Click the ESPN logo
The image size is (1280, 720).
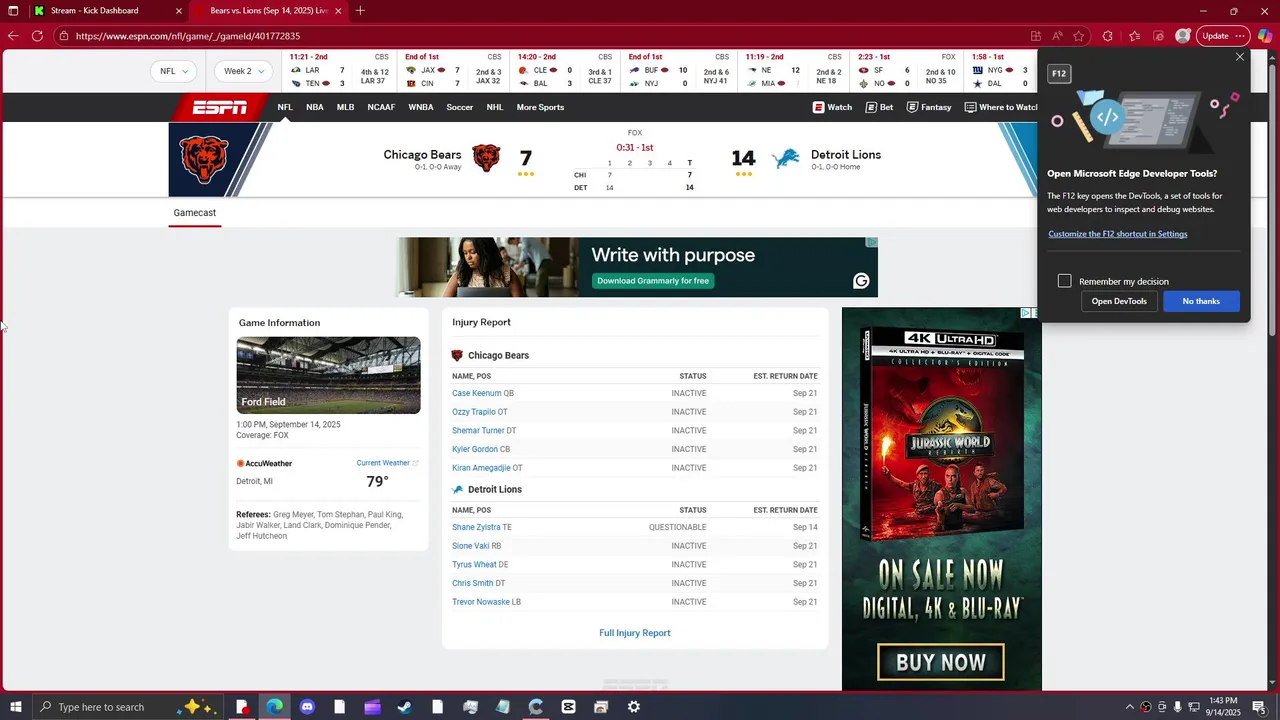219,107
